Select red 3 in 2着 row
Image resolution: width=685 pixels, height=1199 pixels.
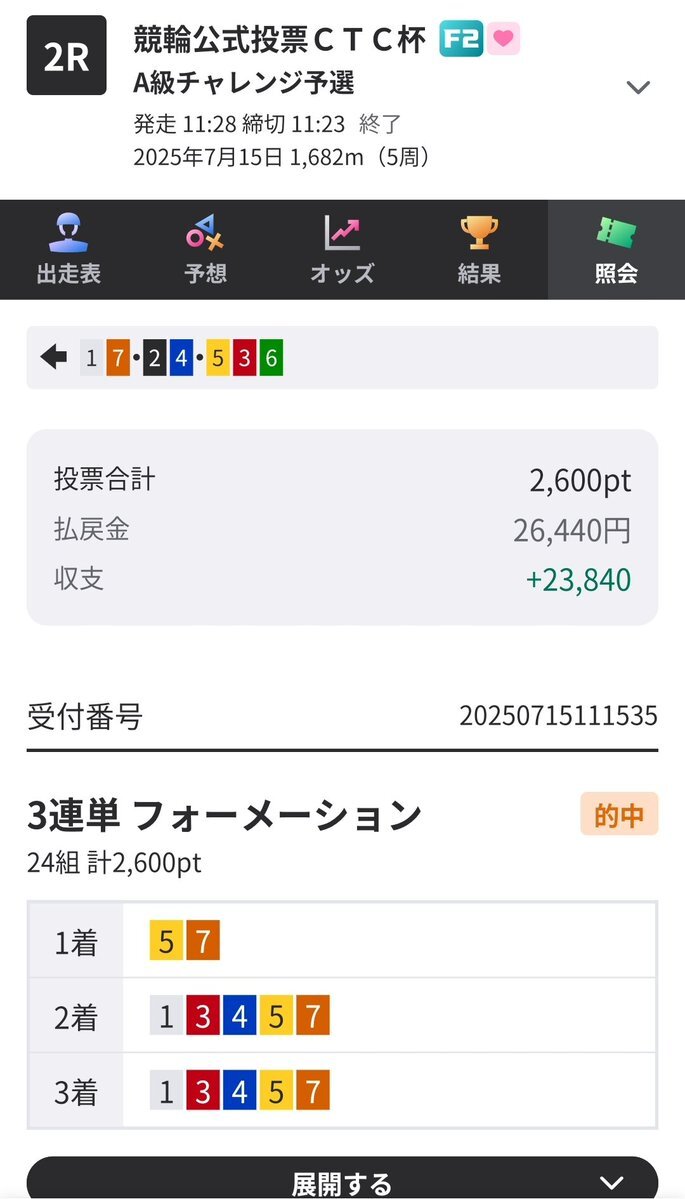click(203, 1015)
